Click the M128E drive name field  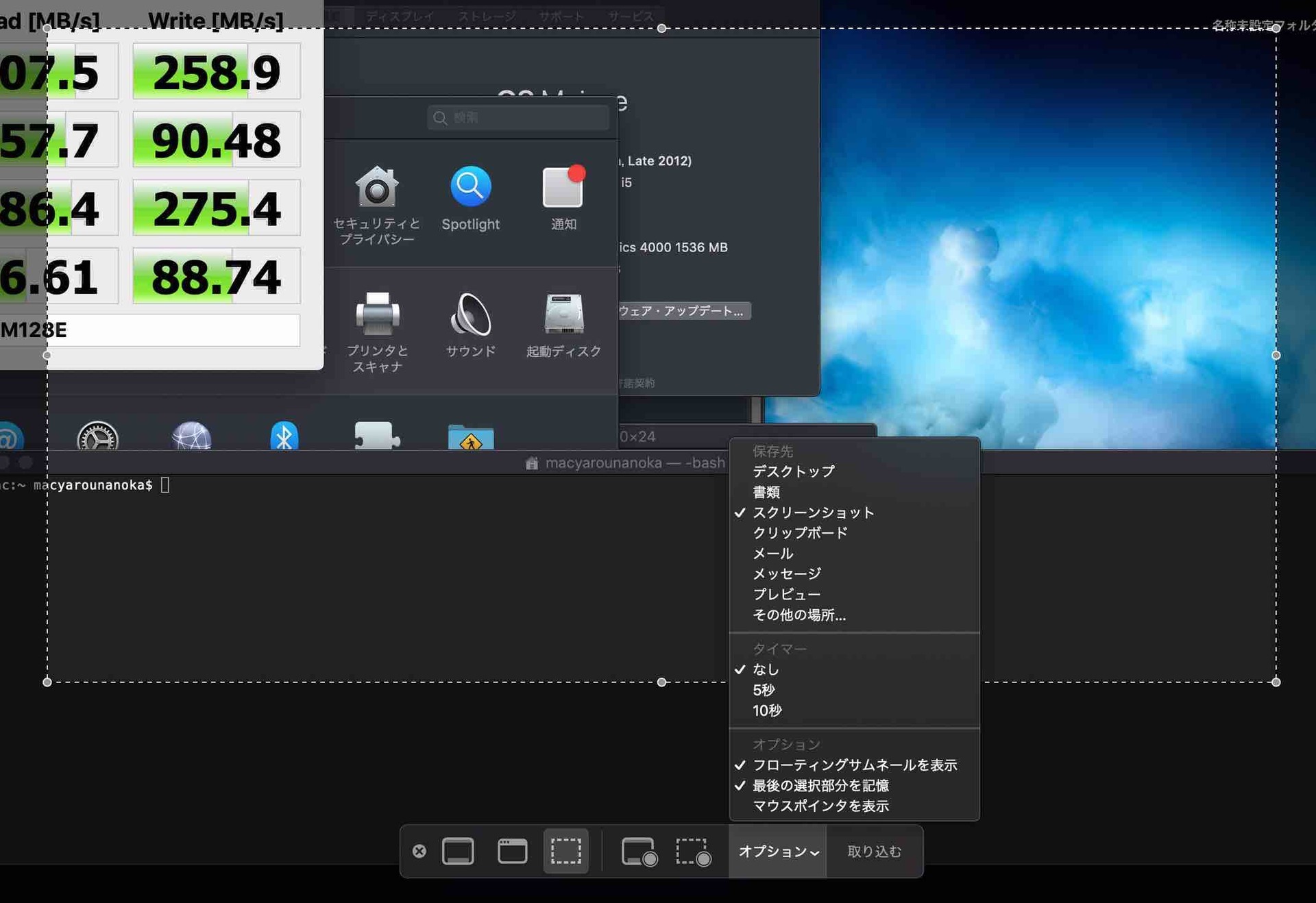(x=149, y=330)
